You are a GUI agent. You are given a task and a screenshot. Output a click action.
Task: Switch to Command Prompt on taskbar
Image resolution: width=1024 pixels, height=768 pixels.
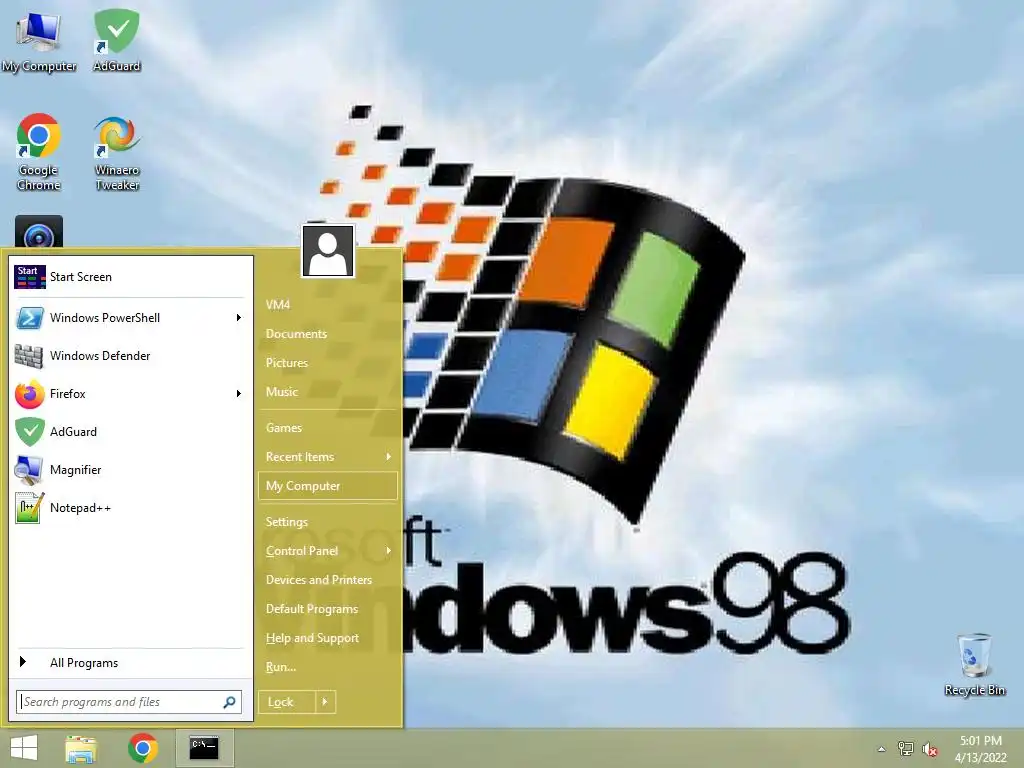(x=204, y=748)
